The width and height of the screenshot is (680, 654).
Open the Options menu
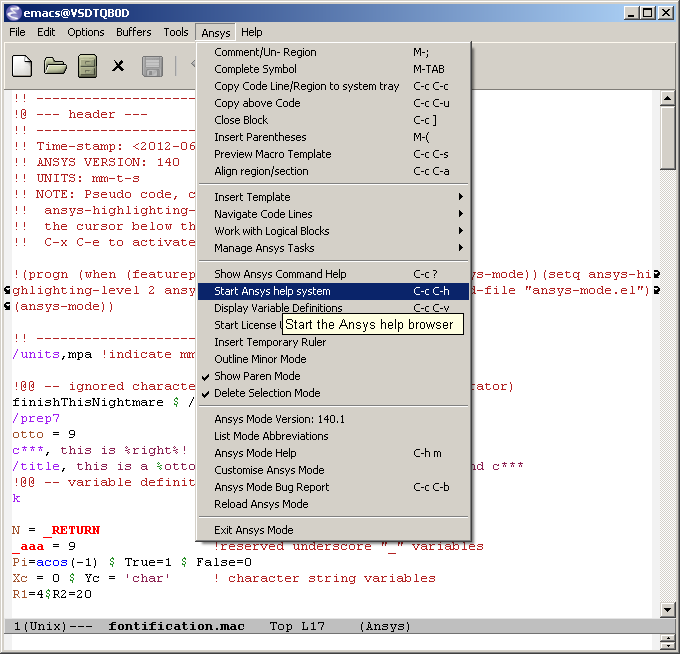[x=86, y=33]
